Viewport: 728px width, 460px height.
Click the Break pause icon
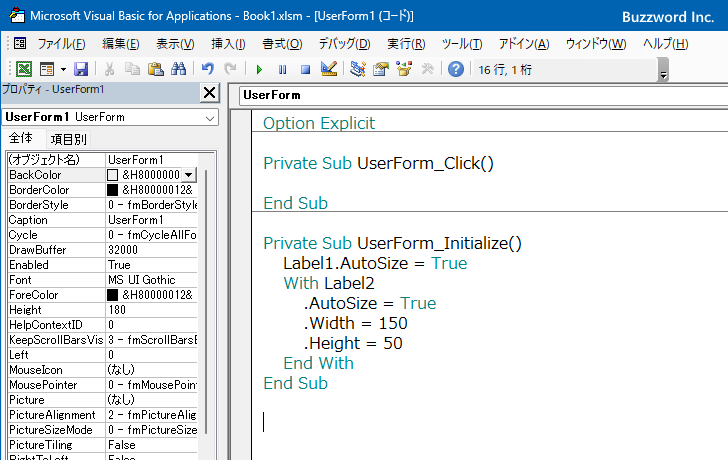pos(282,70)
